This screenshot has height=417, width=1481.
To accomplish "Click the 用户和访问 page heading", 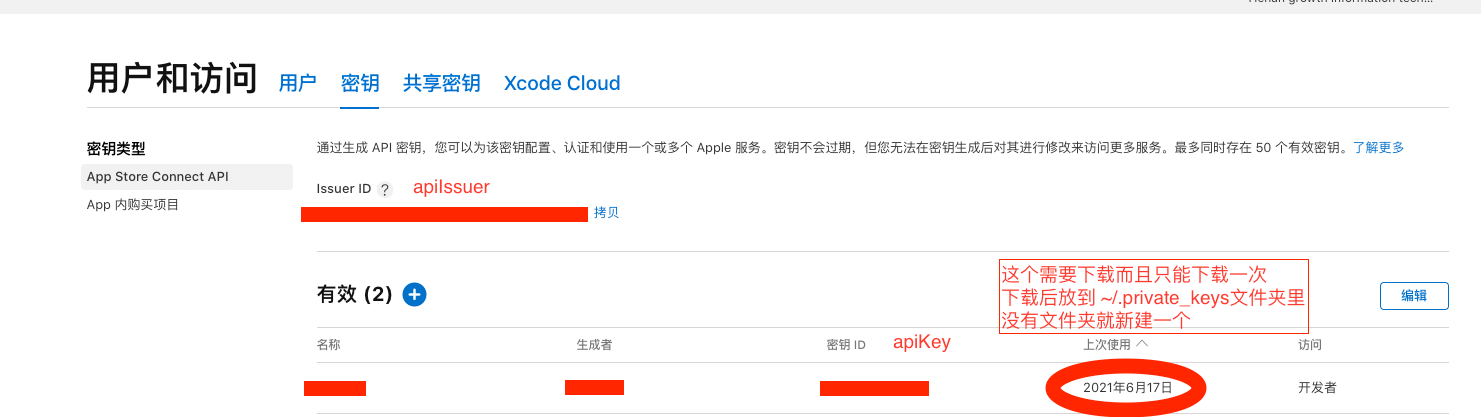I will coord(172,80).
